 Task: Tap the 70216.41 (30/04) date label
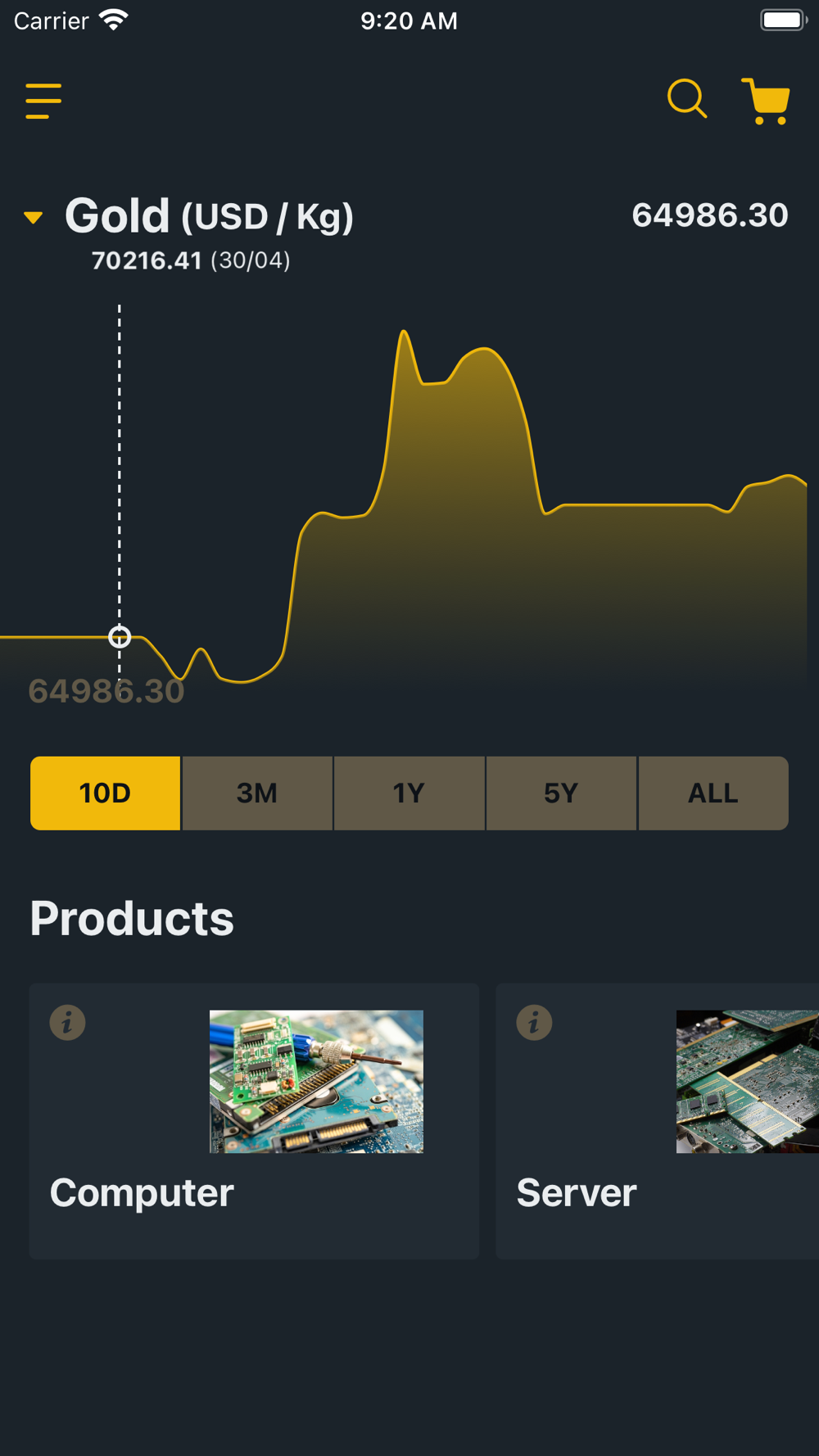click(x=191, y=260)
